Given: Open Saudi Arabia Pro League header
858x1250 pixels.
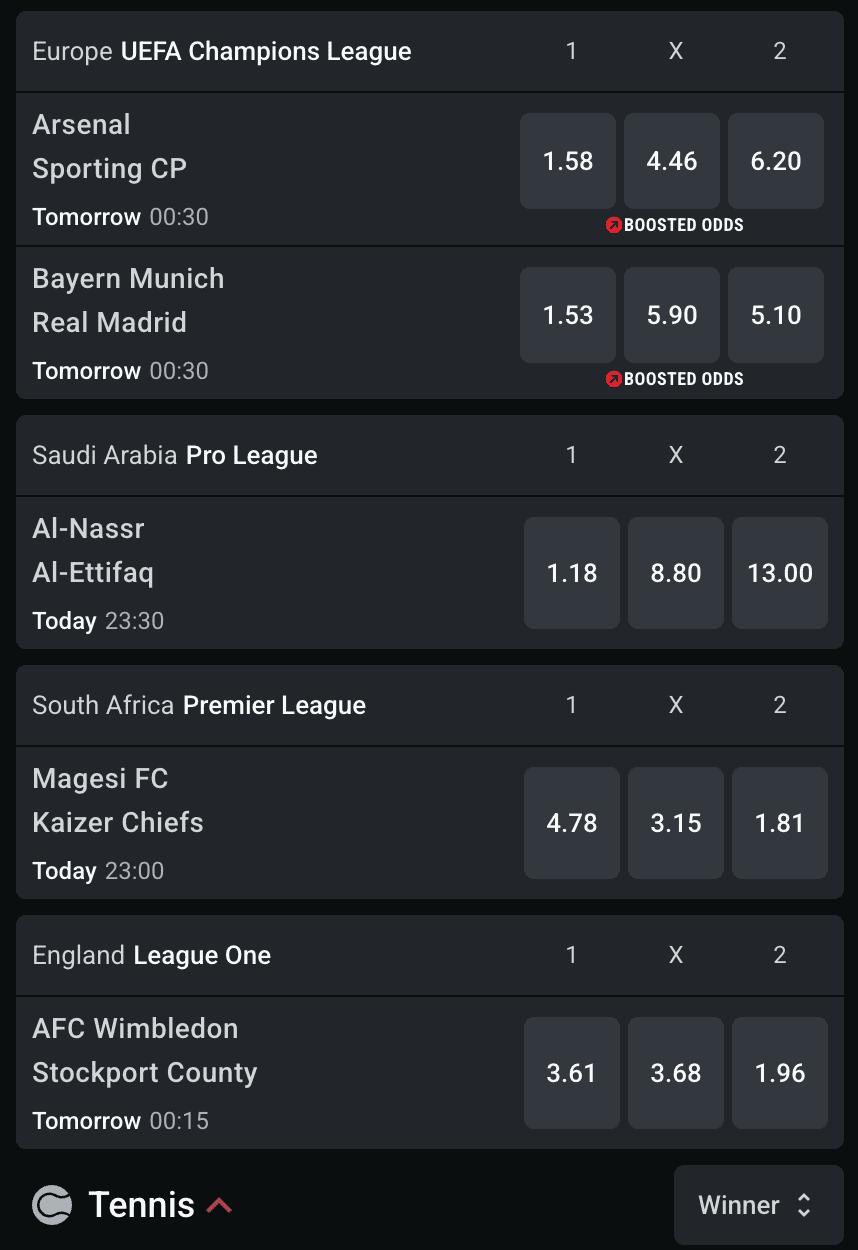Looking at the screenshot, I should tap(175, 456).
